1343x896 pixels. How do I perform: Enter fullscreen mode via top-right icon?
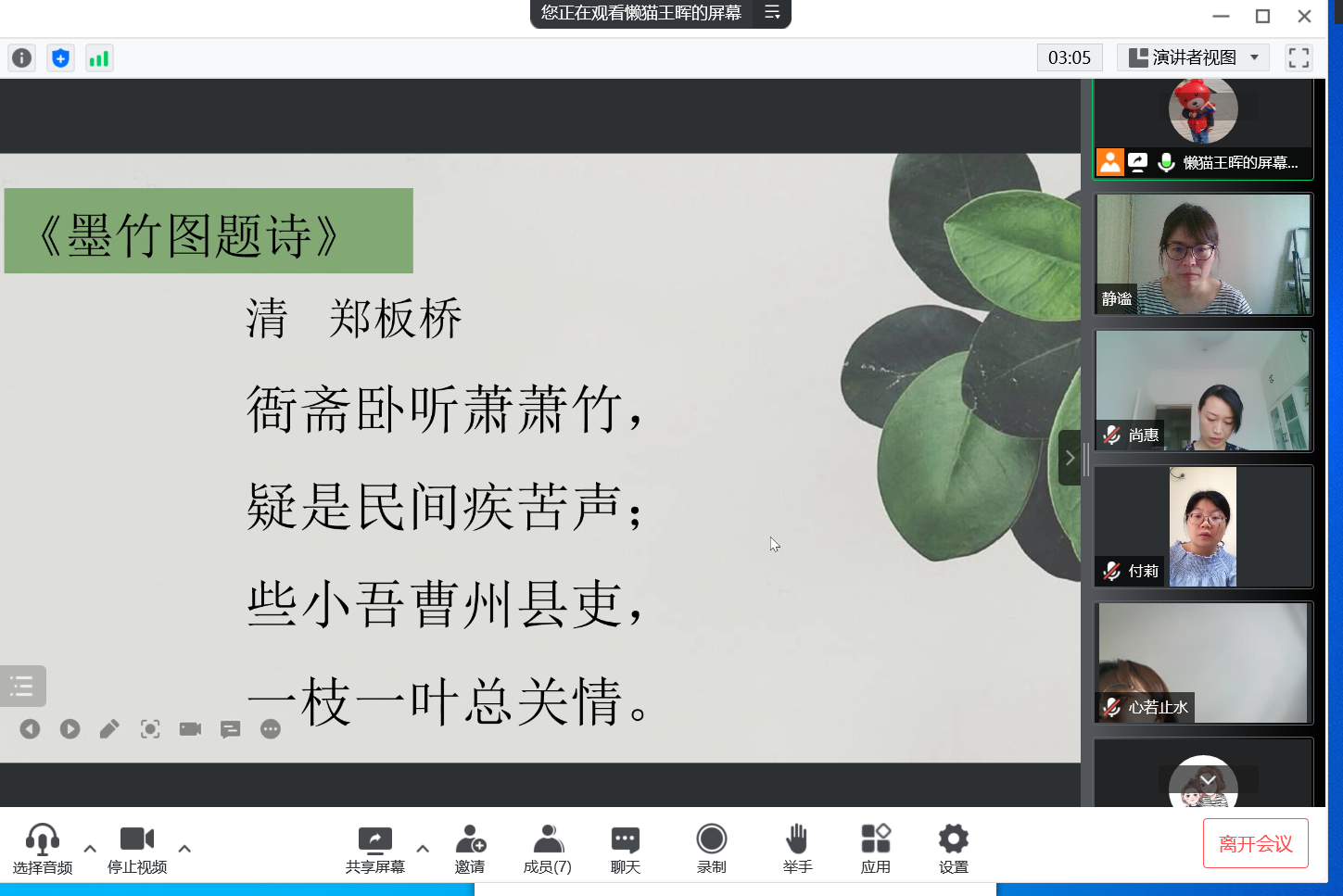1299,57
